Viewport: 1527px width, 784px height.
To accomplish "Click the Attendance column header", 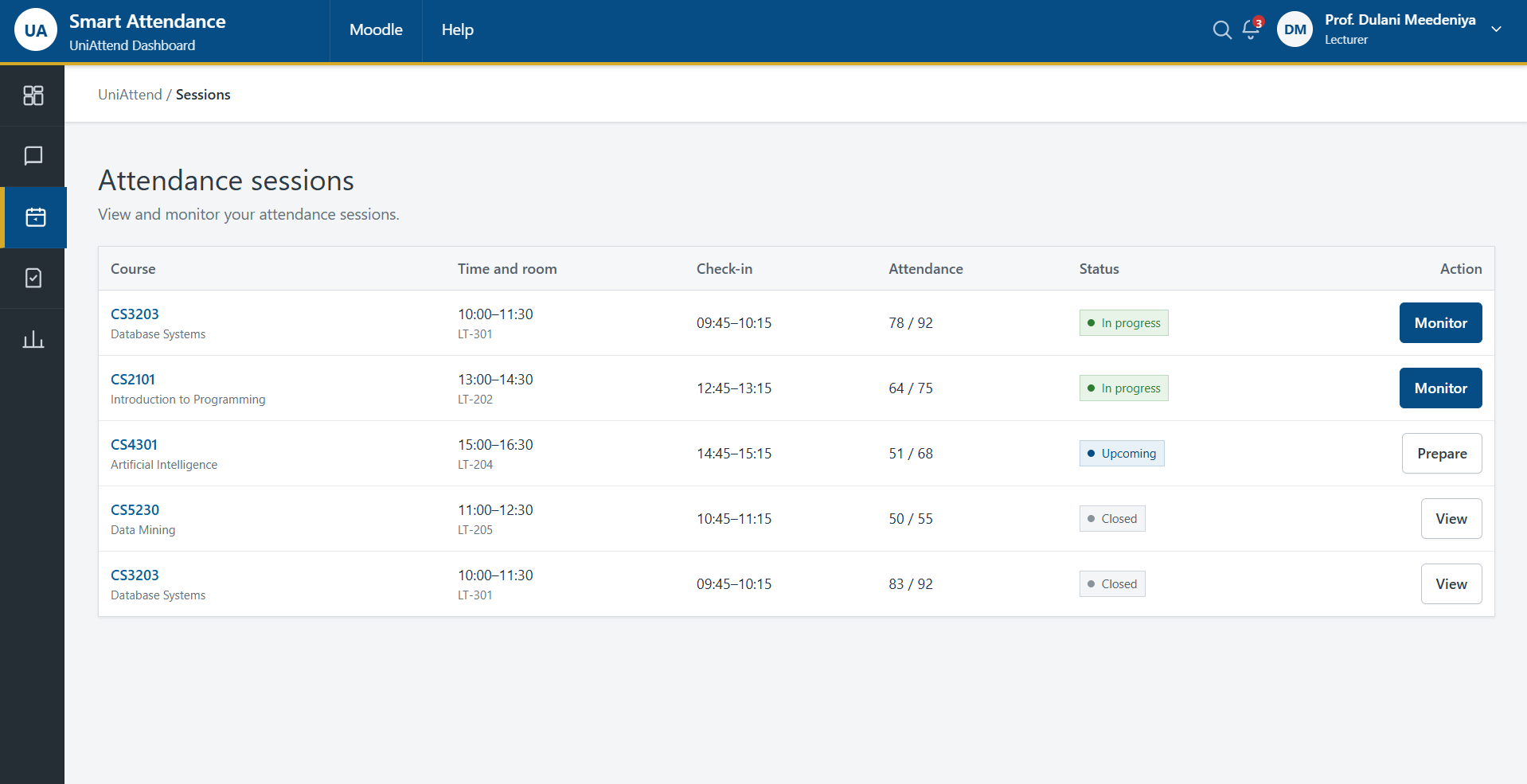I will pyautogui.click(x=925, y=269).
